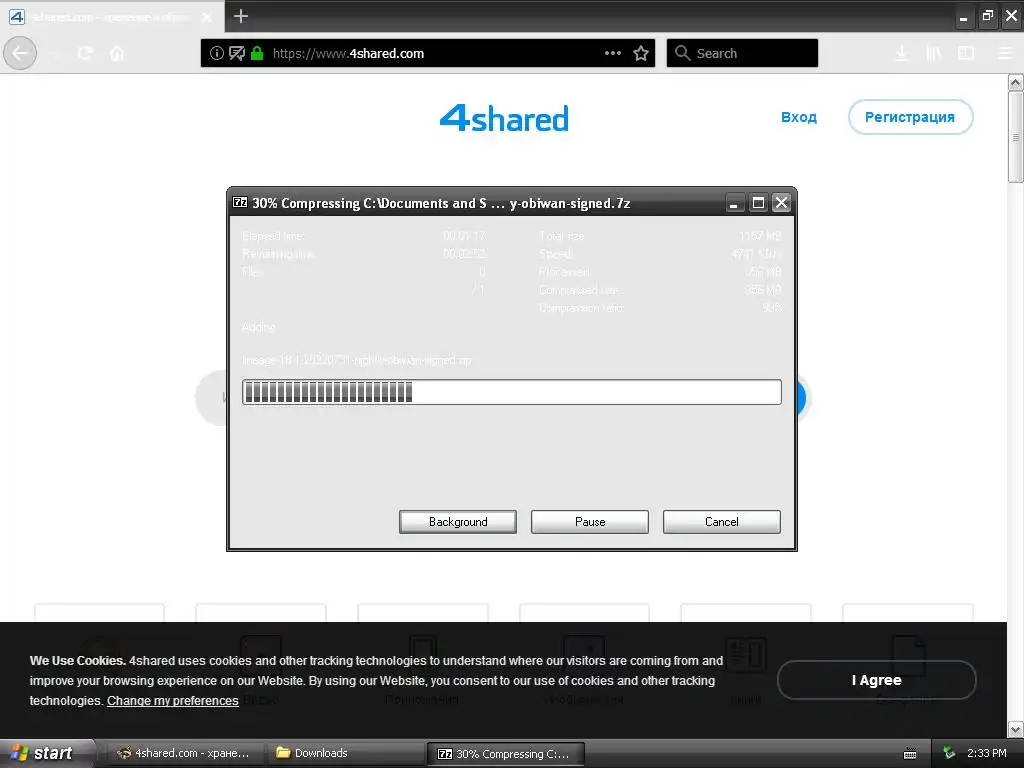
Task: Click the 7-Zip icon in dialog title bar
Action: 240,202
